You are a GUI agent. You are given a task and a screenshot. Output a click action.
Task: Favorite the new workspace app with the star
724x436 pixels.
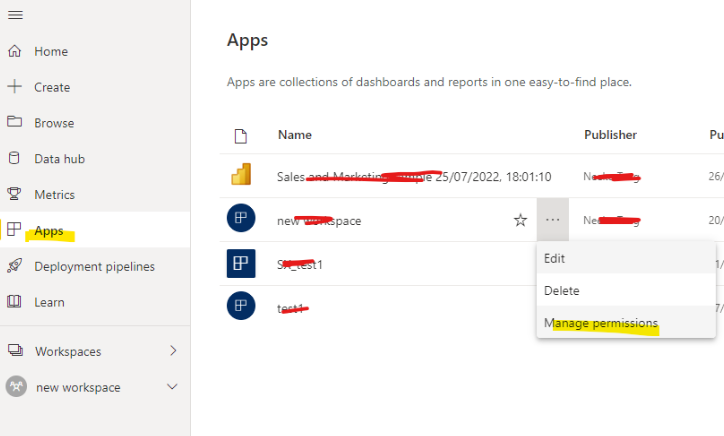[x=520, y=220]
